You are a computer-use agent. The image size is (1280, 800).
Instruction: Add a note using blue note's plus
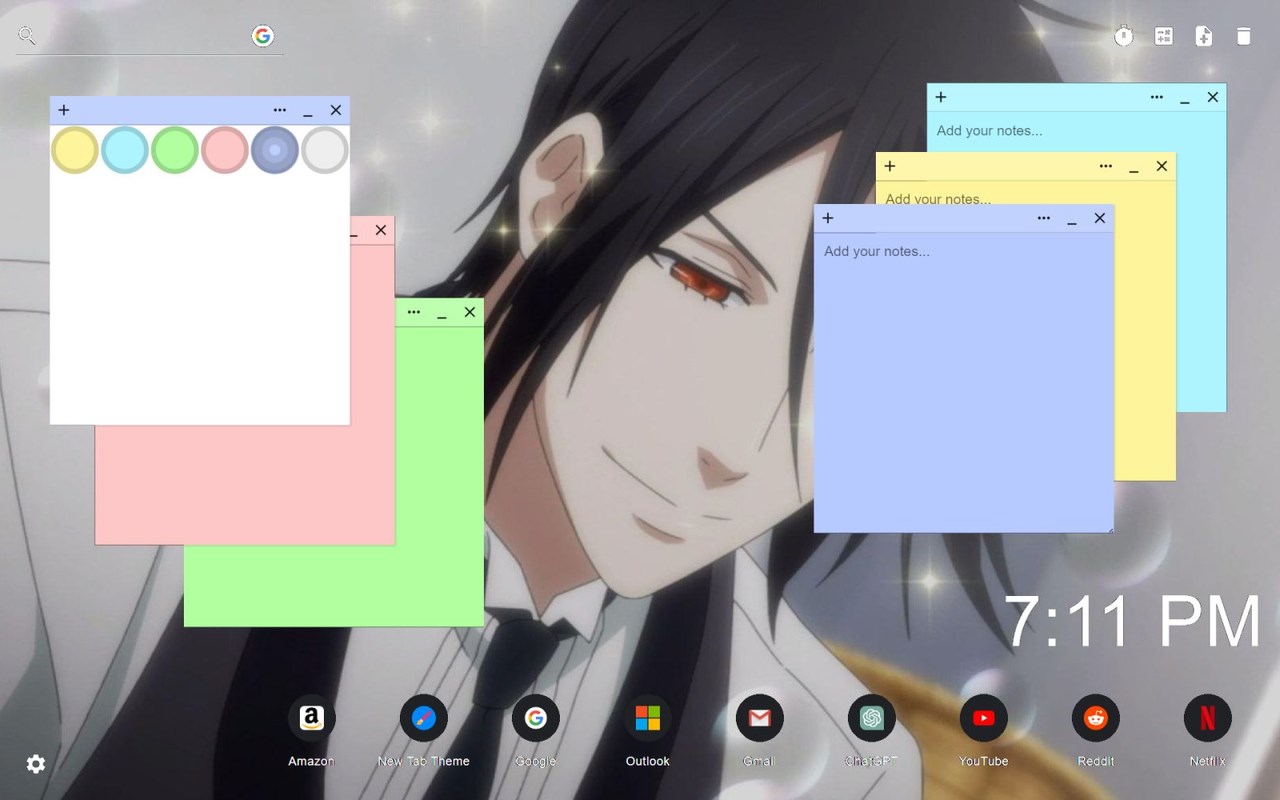point(828,218)
